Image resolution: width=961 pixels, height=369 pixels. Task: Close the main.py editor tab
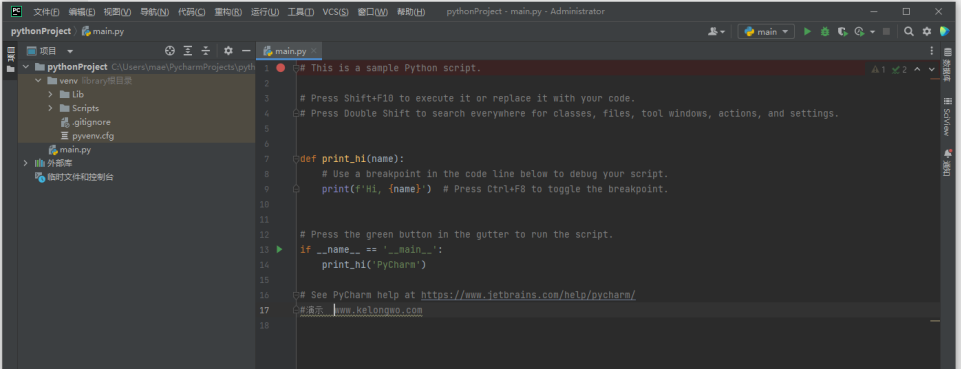(x=314, y=51)
